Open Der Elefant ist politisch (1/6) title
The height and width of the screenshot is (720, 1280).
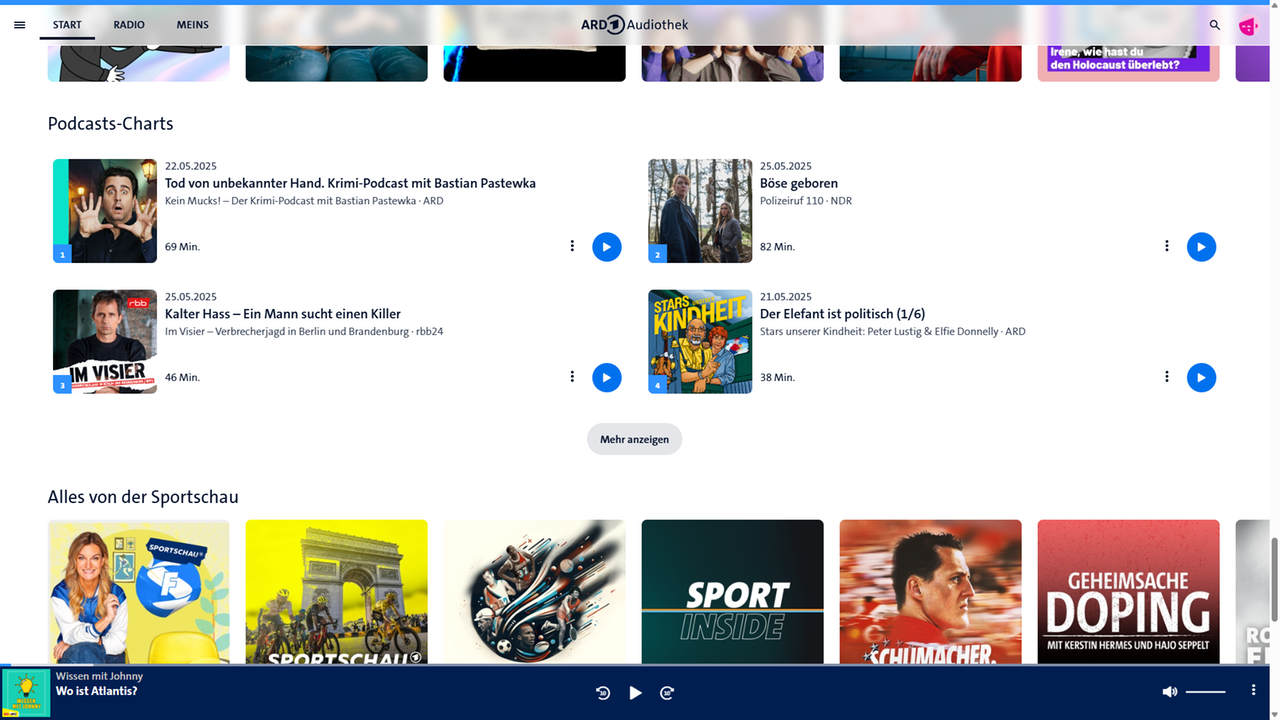tap(842, 314)
